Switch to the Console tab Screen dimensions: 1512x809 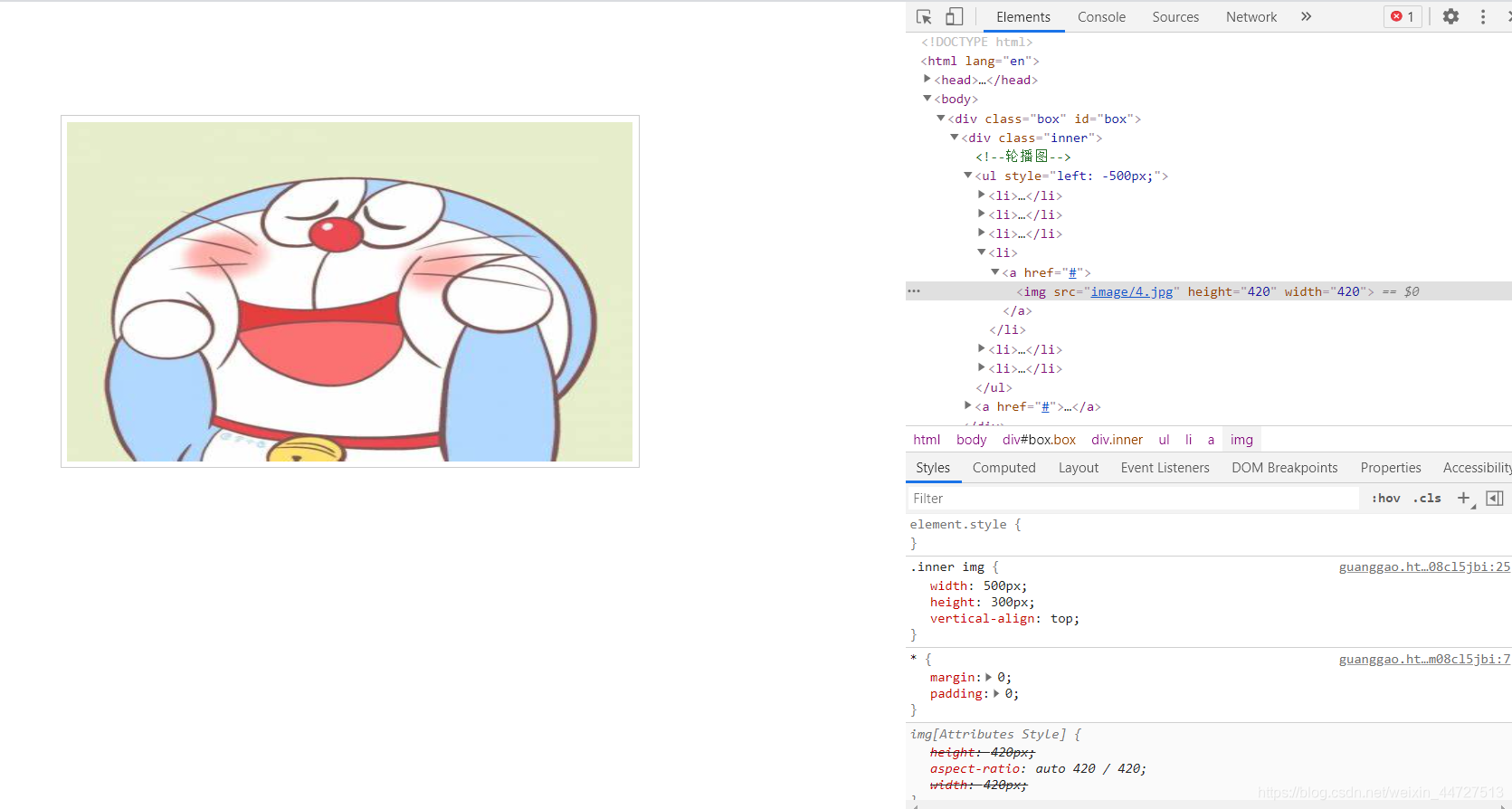pos(1101,16)
